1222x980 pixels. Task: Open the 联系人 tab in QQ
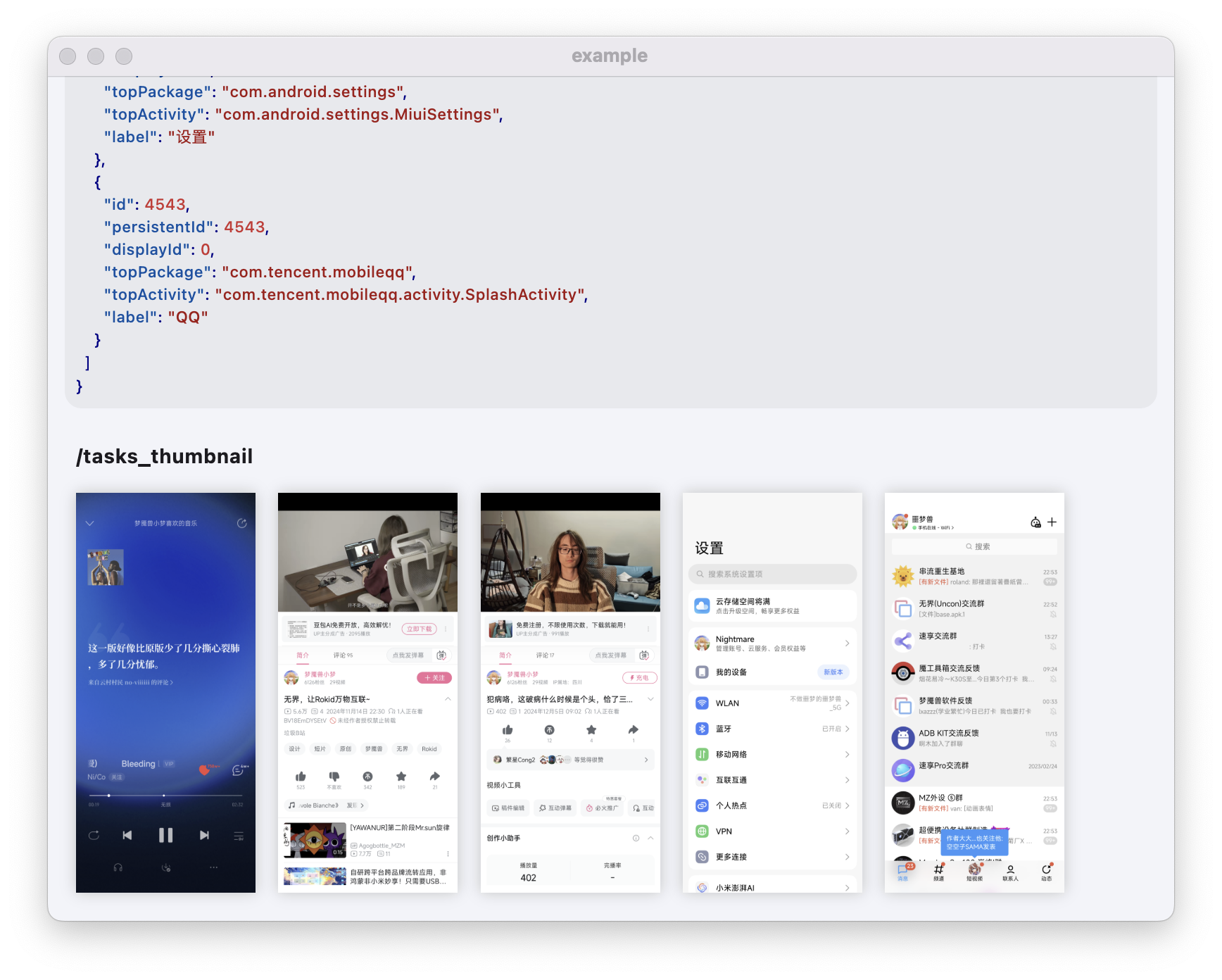pos(1010,872)
